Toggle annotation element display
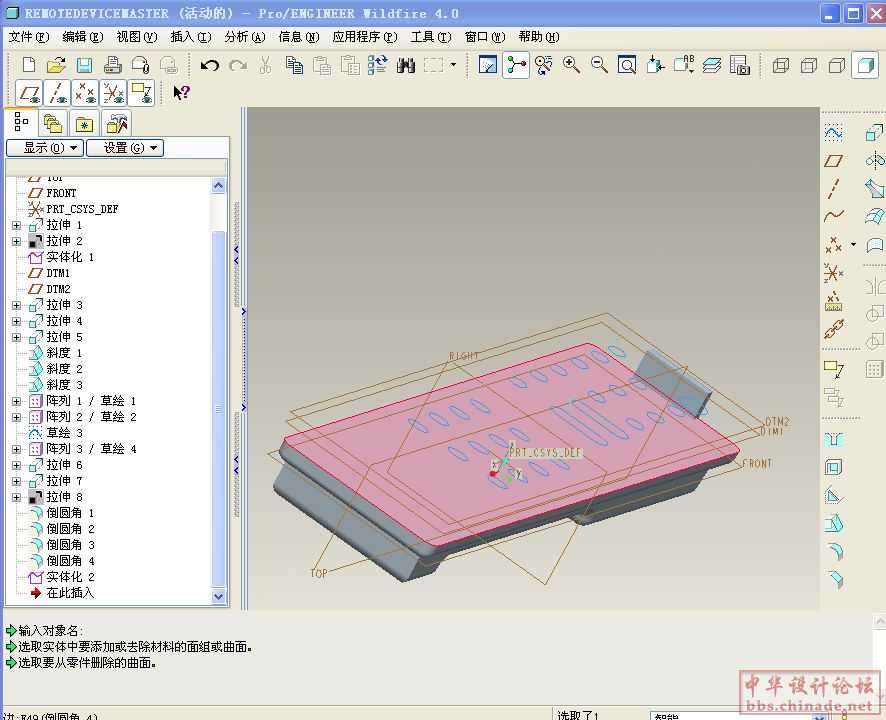This screenshot has width=886, height=720. [141, 93]
